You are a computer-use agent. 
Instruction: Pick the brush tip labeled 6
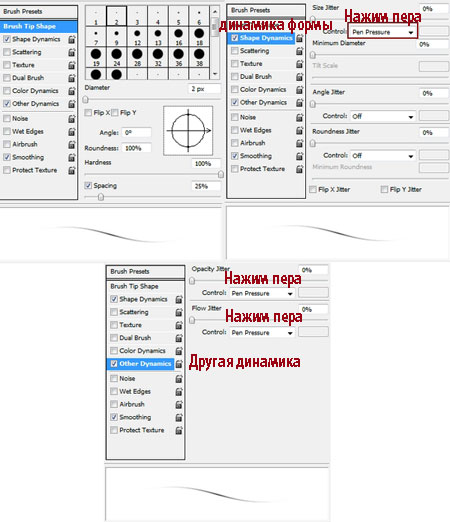click(x=199, y=17)
